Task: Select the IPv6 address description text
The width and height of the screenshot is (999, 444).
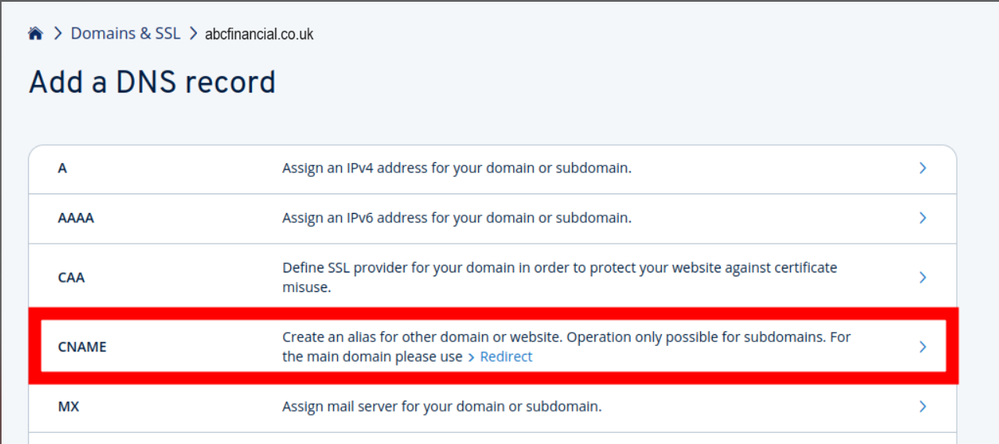Action: 457,218
